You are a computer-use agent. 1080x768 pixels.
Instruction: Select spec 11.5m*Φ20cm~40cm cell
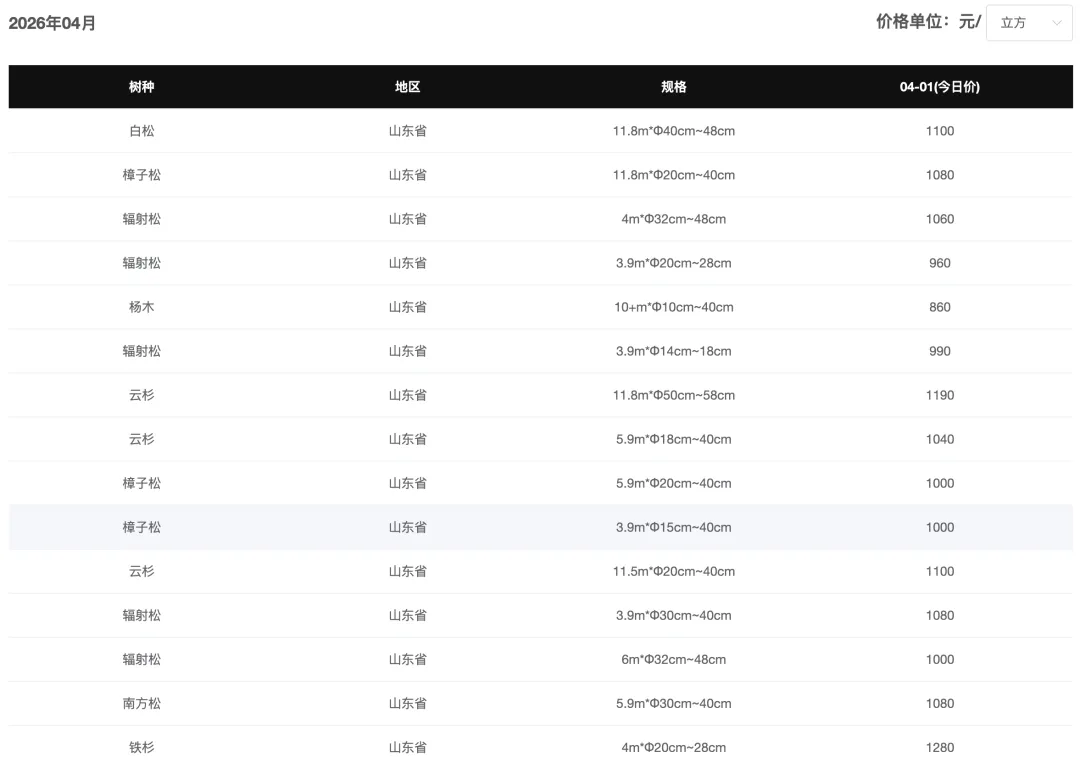pos(674,572)
